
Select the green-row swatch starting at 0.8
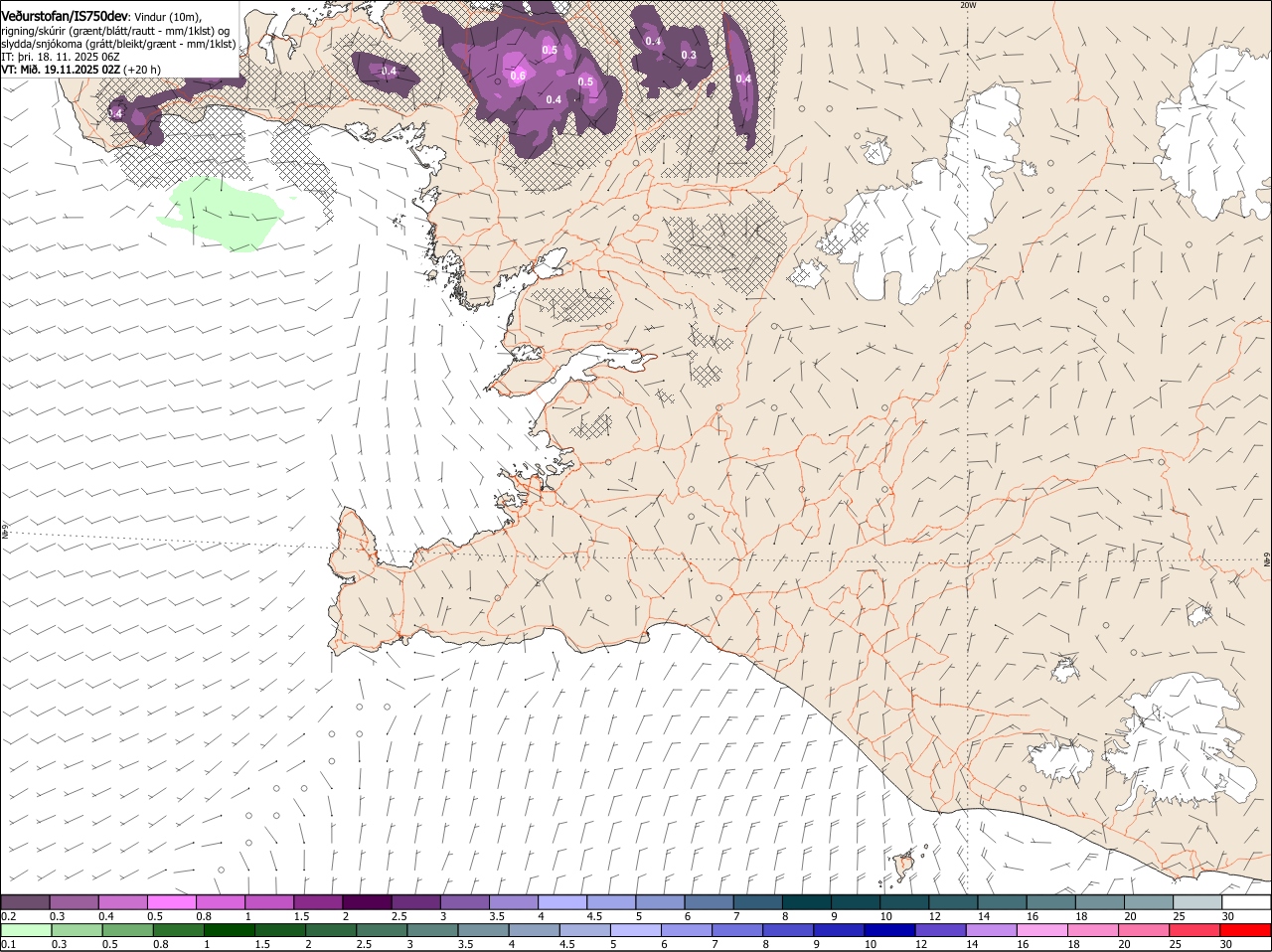pos(178,930)
